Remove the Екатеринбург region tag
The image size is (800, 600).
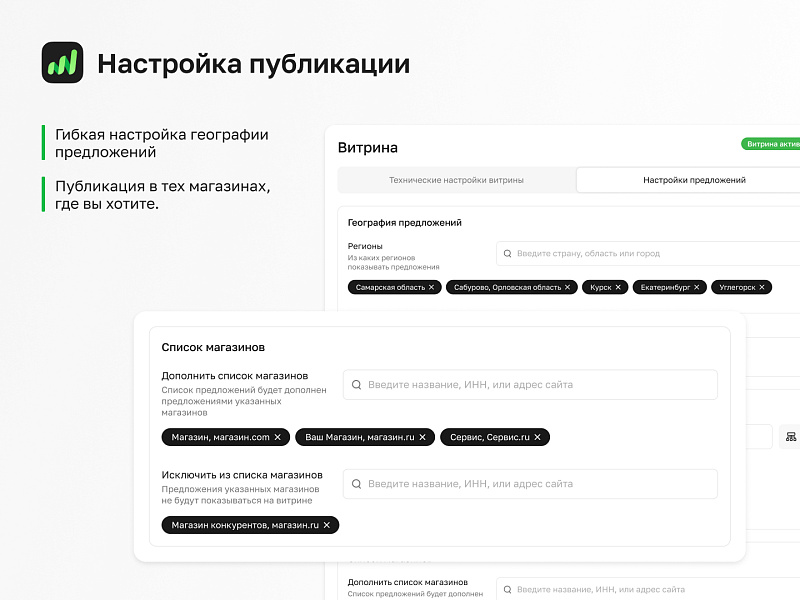pyautogui.click(x=697, y=287)
